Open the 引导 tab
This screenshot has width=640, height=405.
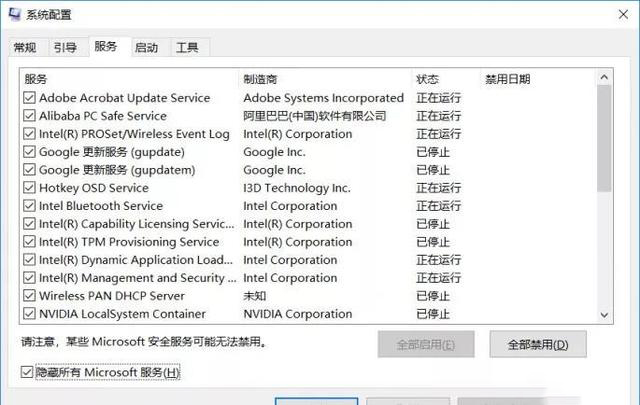[x=65, y=47]
